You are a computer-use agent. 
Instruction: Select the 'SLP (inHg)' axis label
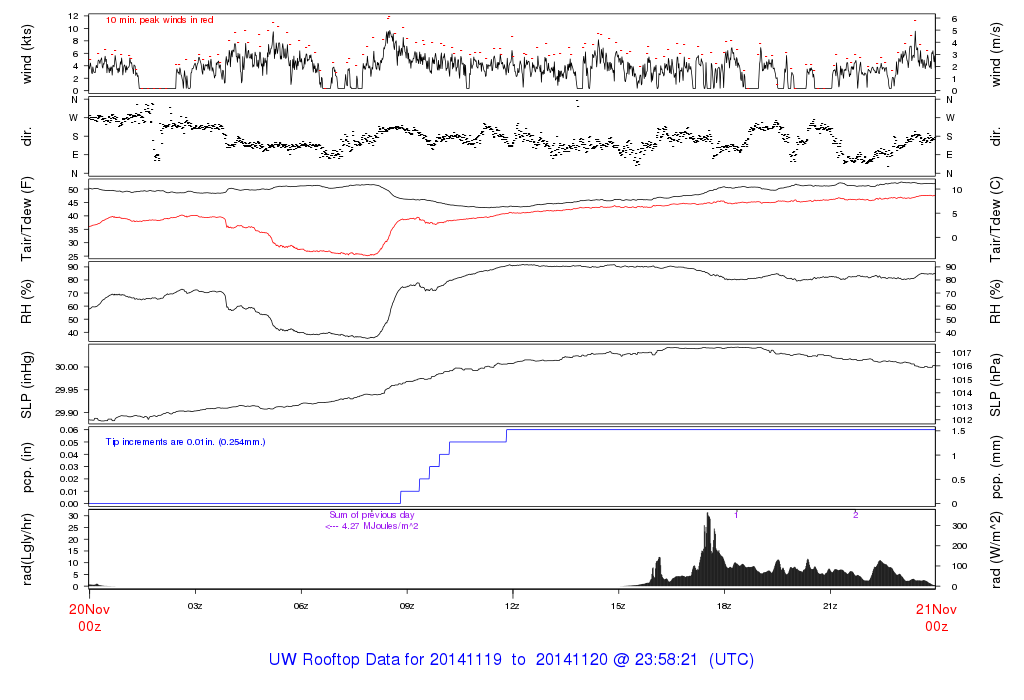(28, 385)
